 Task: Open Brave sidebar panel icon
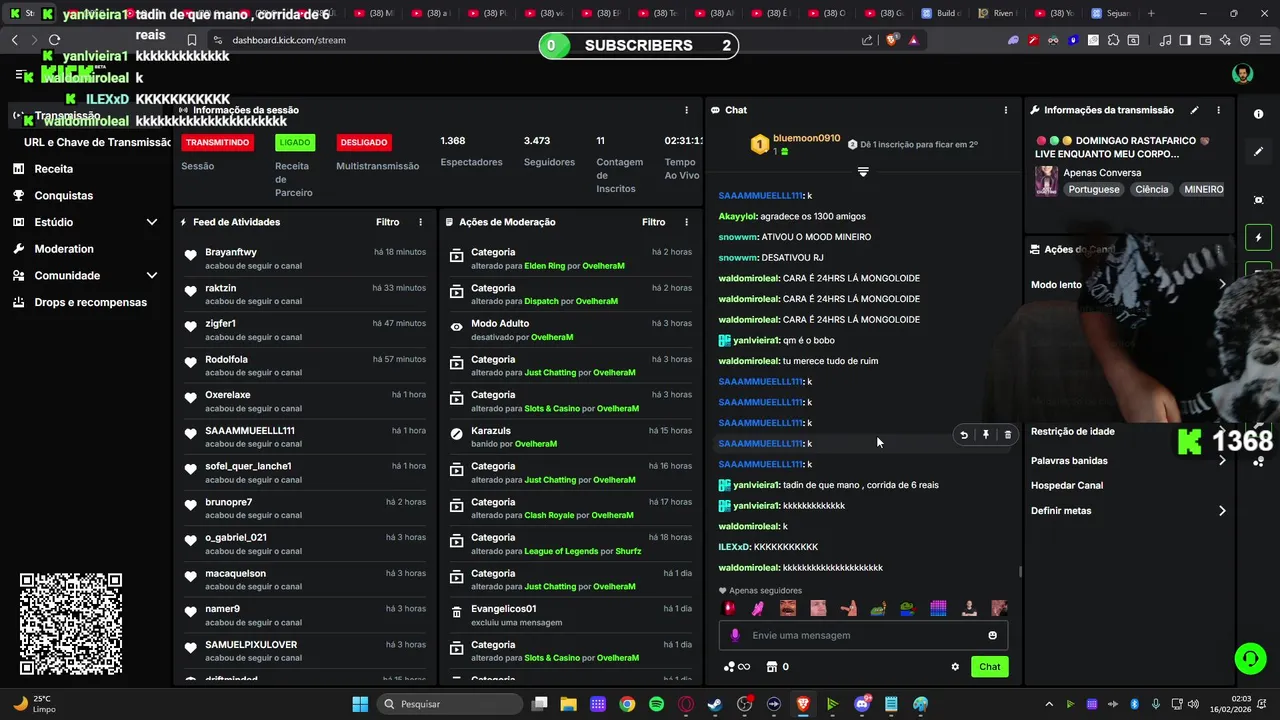(x=1185, y=40)
